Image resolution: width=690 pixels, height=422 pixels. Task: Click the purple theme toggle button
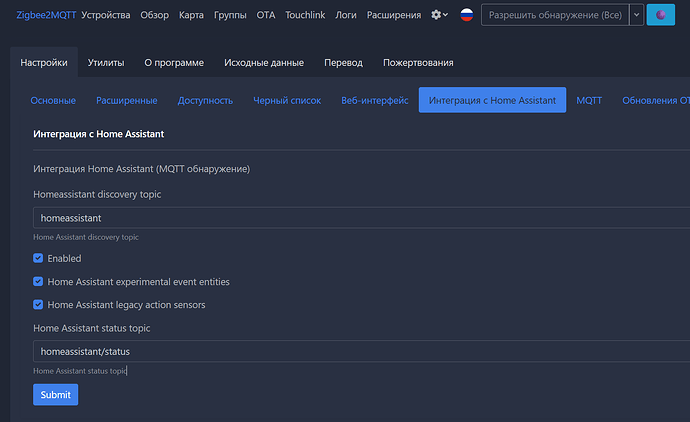point(661,15)
